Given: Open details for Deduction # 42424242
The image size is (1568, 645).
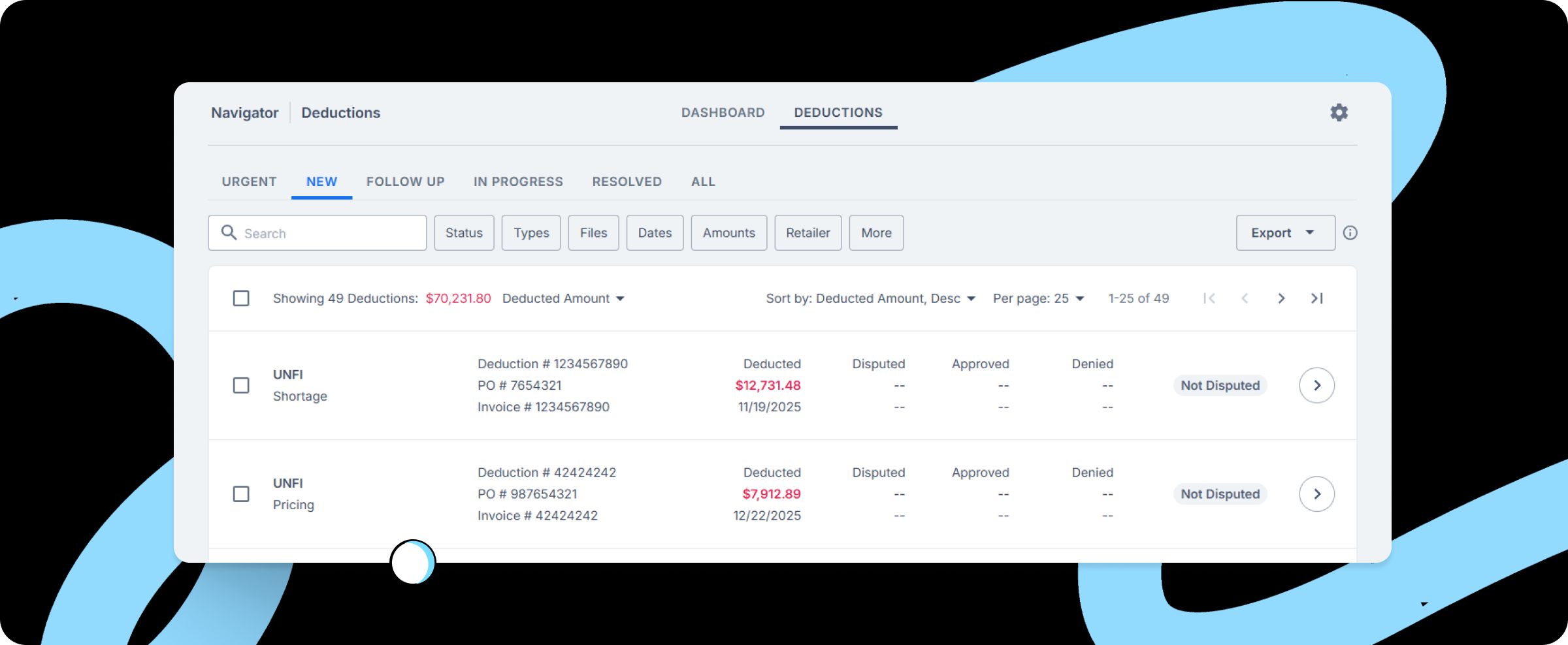Looking at the screenshot, I should [1316, 494].
